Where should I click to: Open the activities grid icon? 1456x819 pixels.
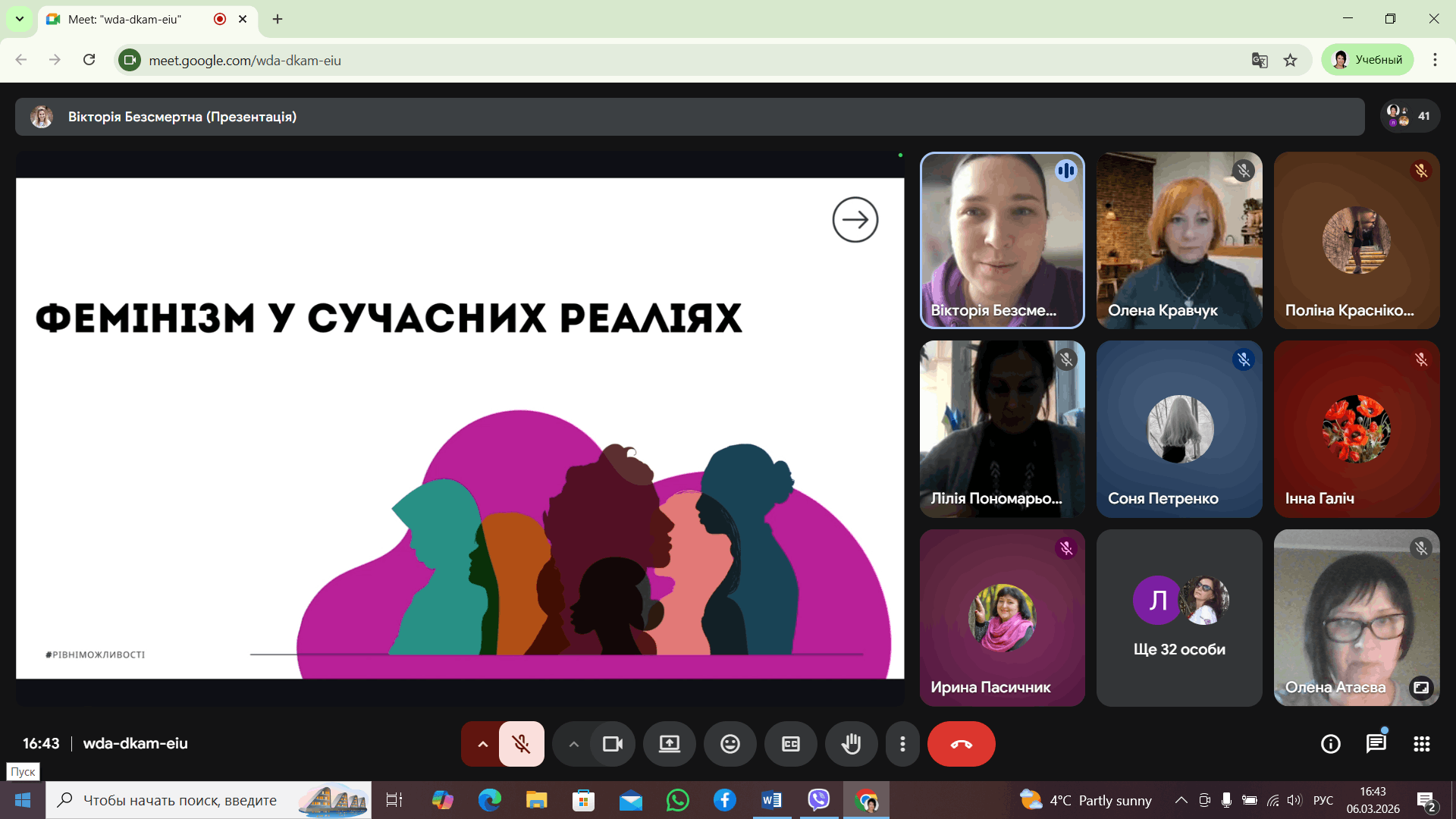pos(1421,744)
